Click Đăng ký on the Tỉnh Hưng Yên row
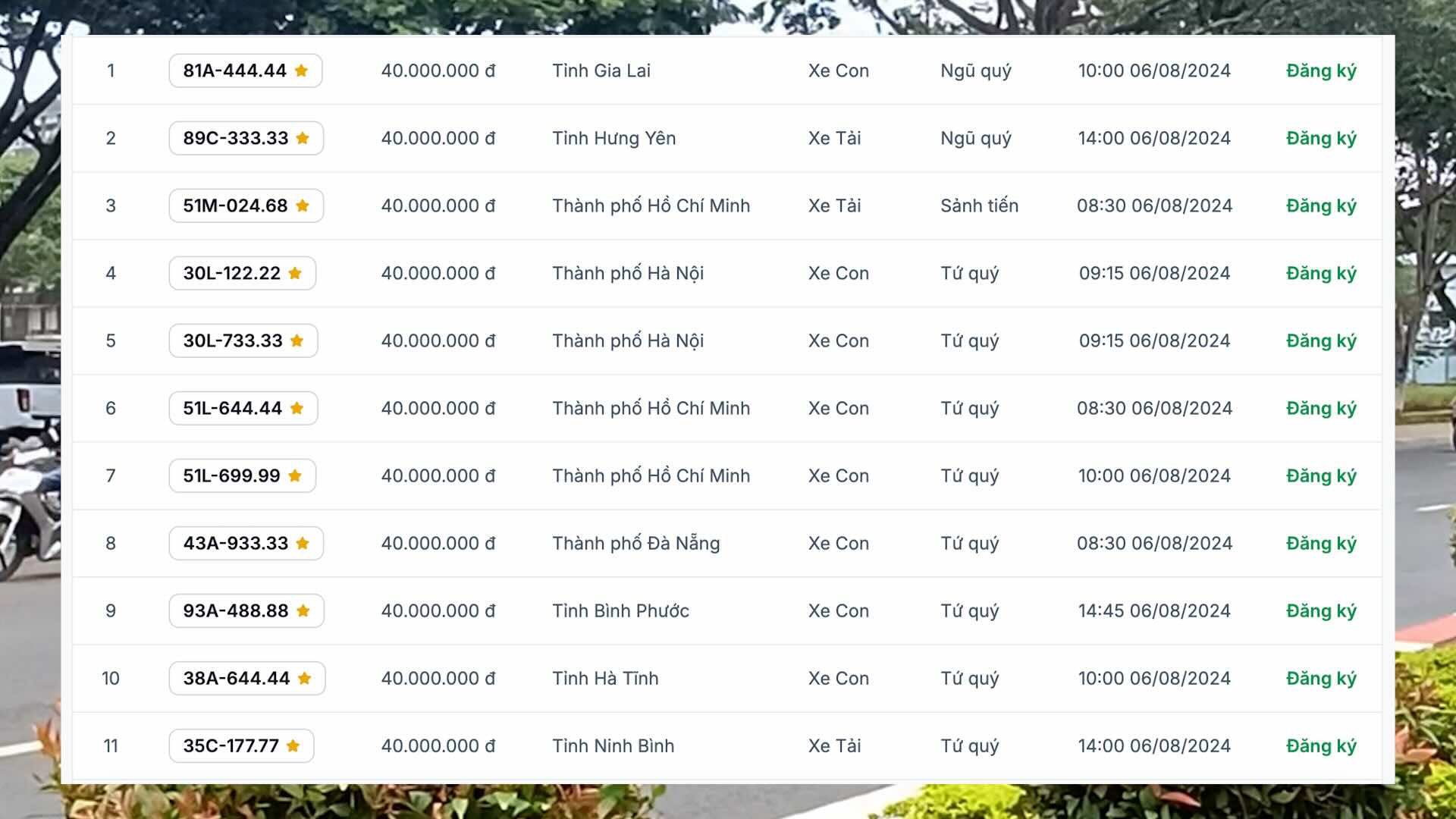 pyautogui.click(x=1319, y=138)
